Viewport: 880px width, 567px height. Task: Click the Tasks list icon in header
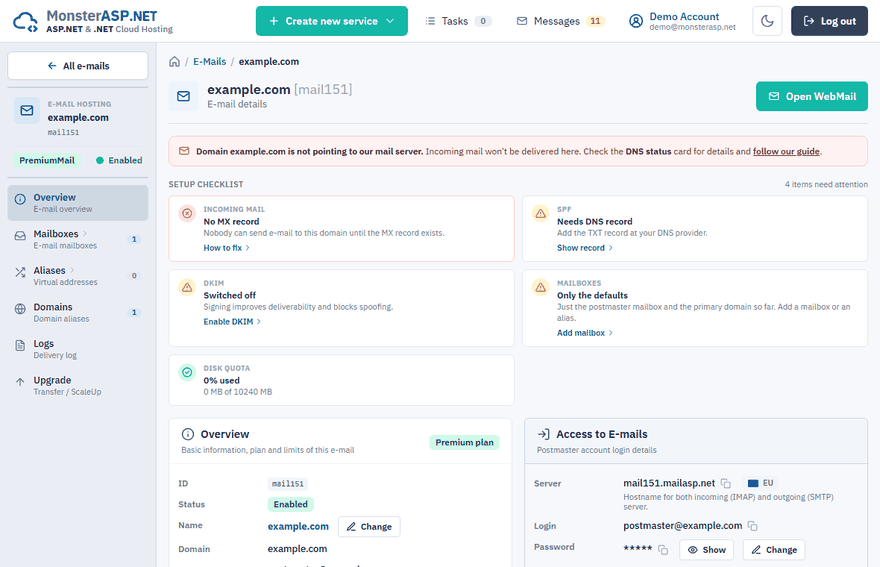[x=430, y=21]
